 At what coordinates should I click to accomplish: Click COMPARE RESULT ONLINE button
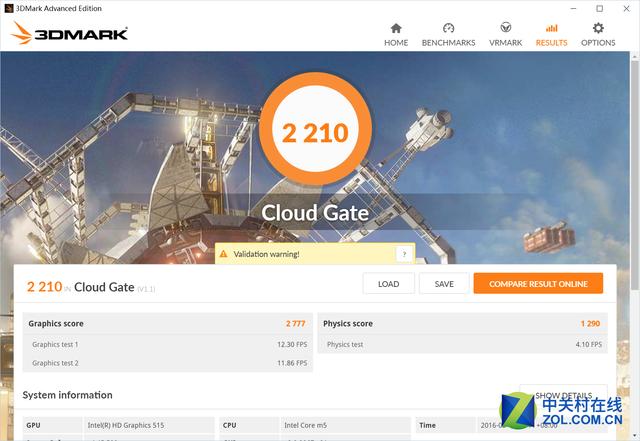(x=538, y=283)
